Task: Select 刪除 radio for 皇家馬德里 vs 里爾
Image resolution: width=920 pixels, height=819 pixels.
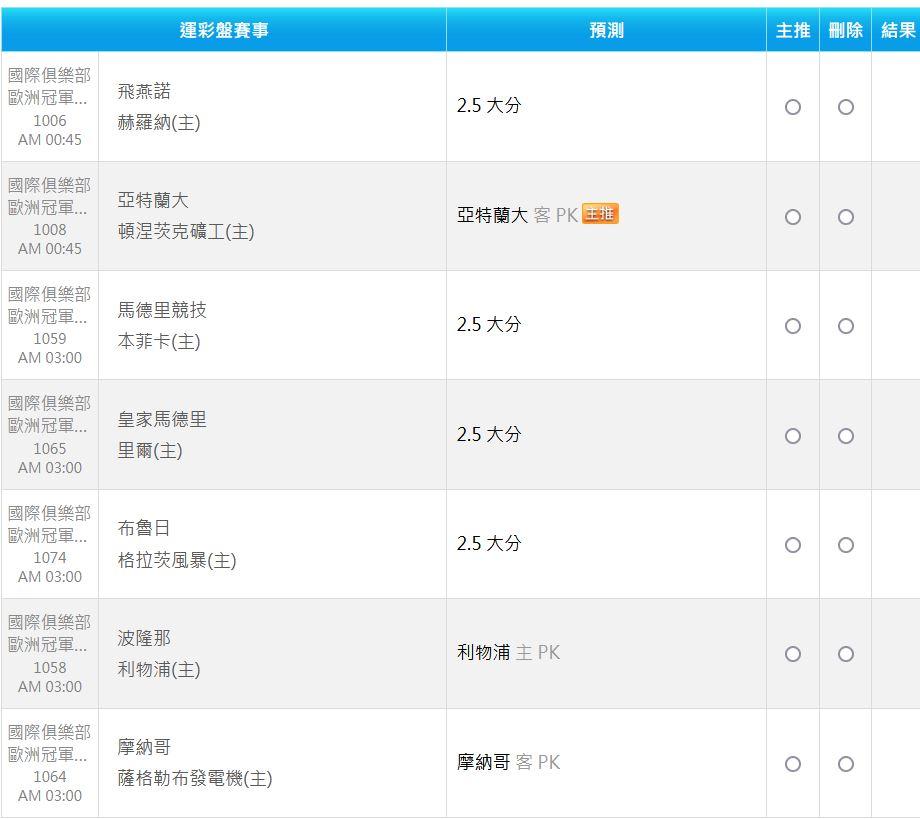Action: pyautogui.click(x=845, y=436)
